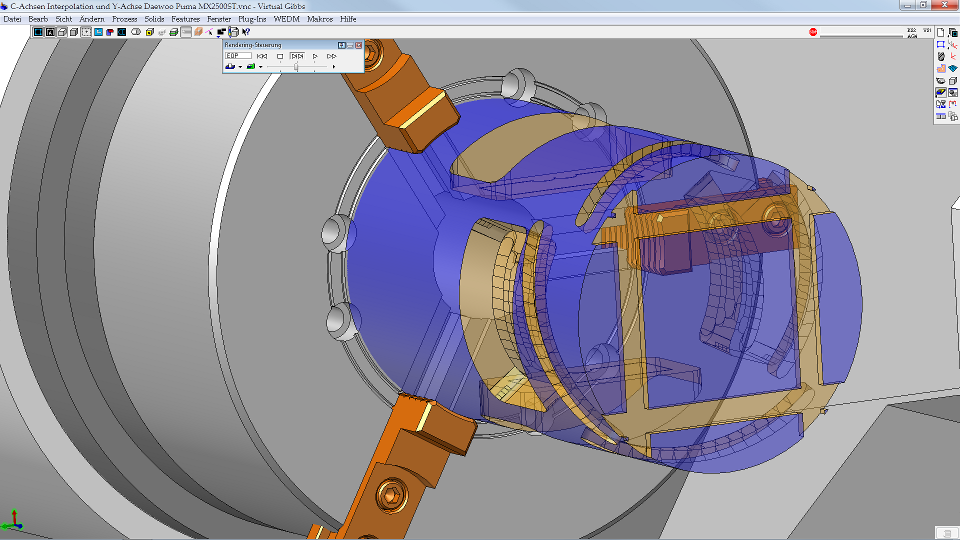Click the EOP field in Rendering-Steuerung
The height and width of the screenshot is (540, 960).
[x=238, y=56]
